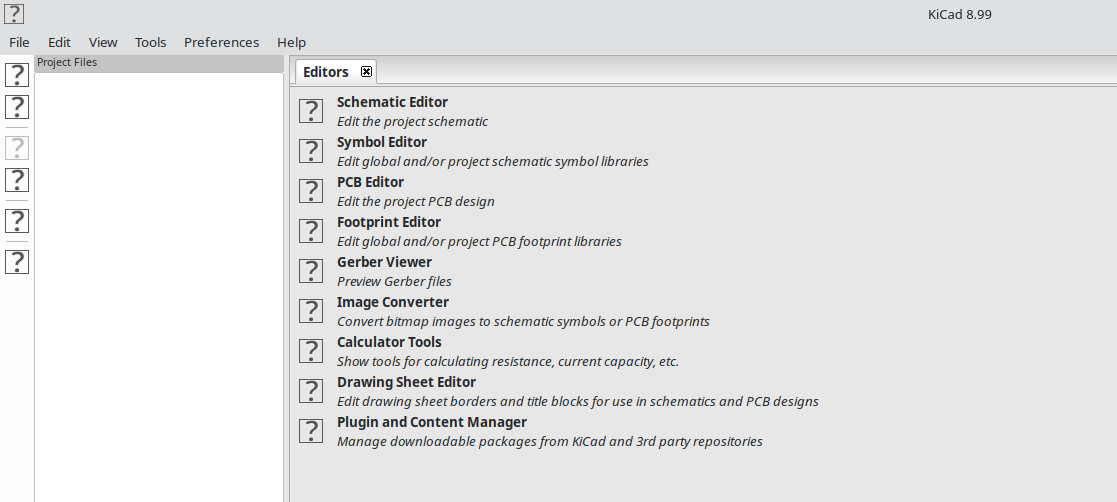
Task: Open the Edit menu
Action: click(59, 42)
